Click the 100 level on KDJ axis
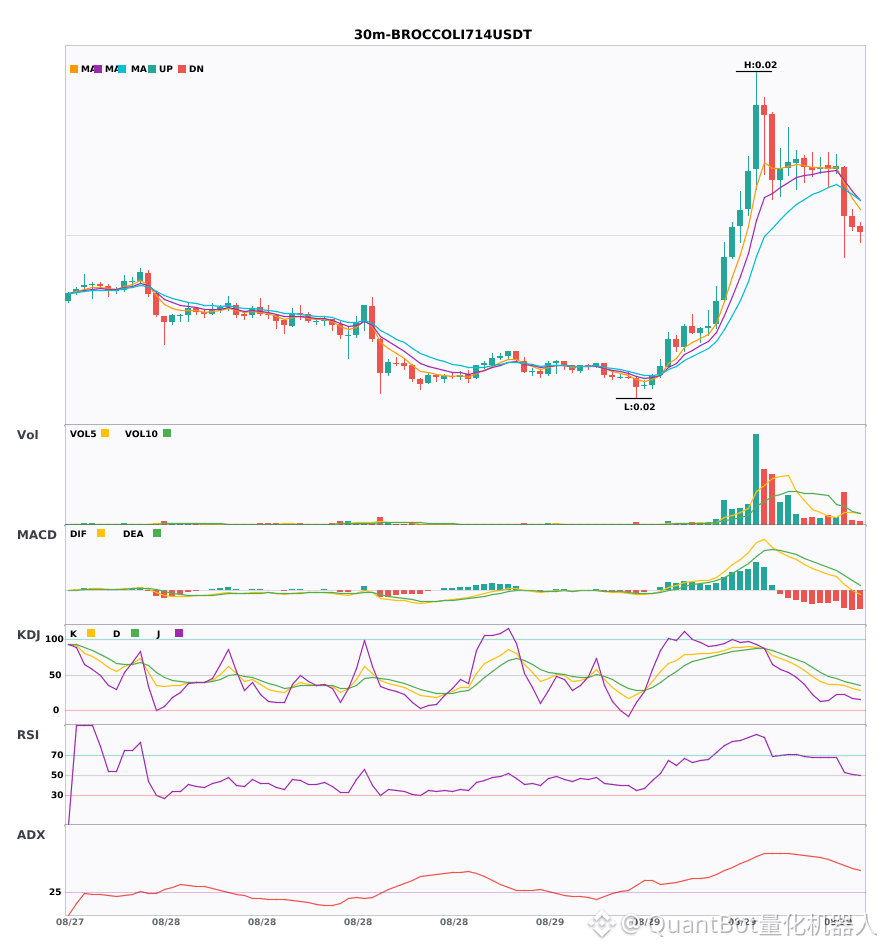 [54, 639]
